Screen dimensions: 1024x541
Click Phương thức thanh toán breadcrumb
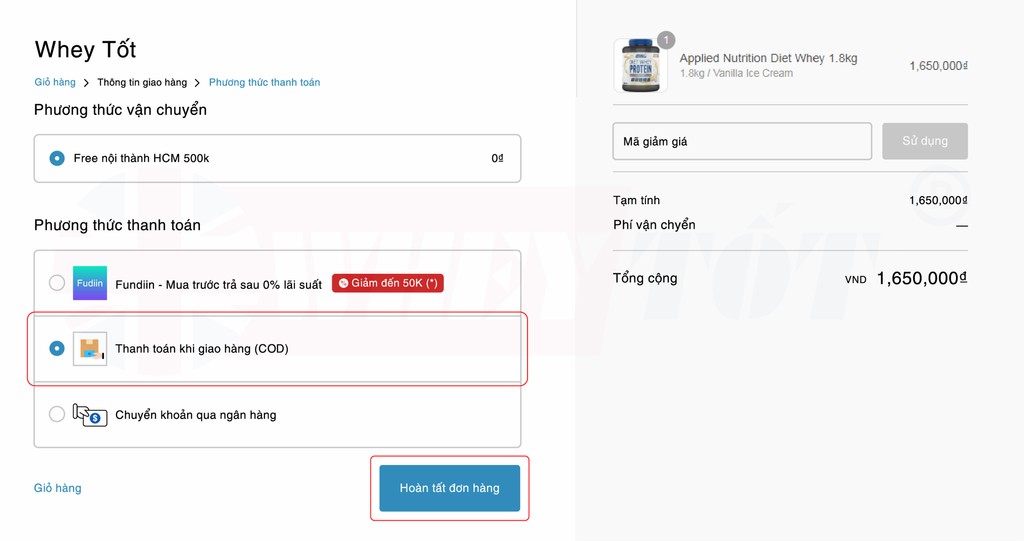pos(264,82)
